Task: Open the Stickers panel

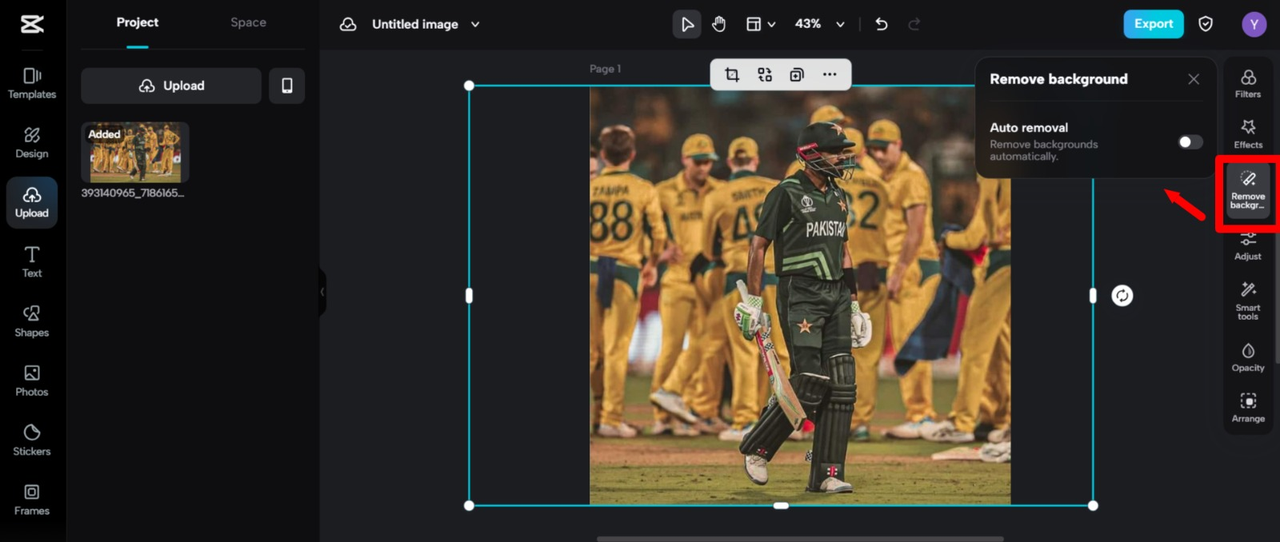Action: click(32, 440)
